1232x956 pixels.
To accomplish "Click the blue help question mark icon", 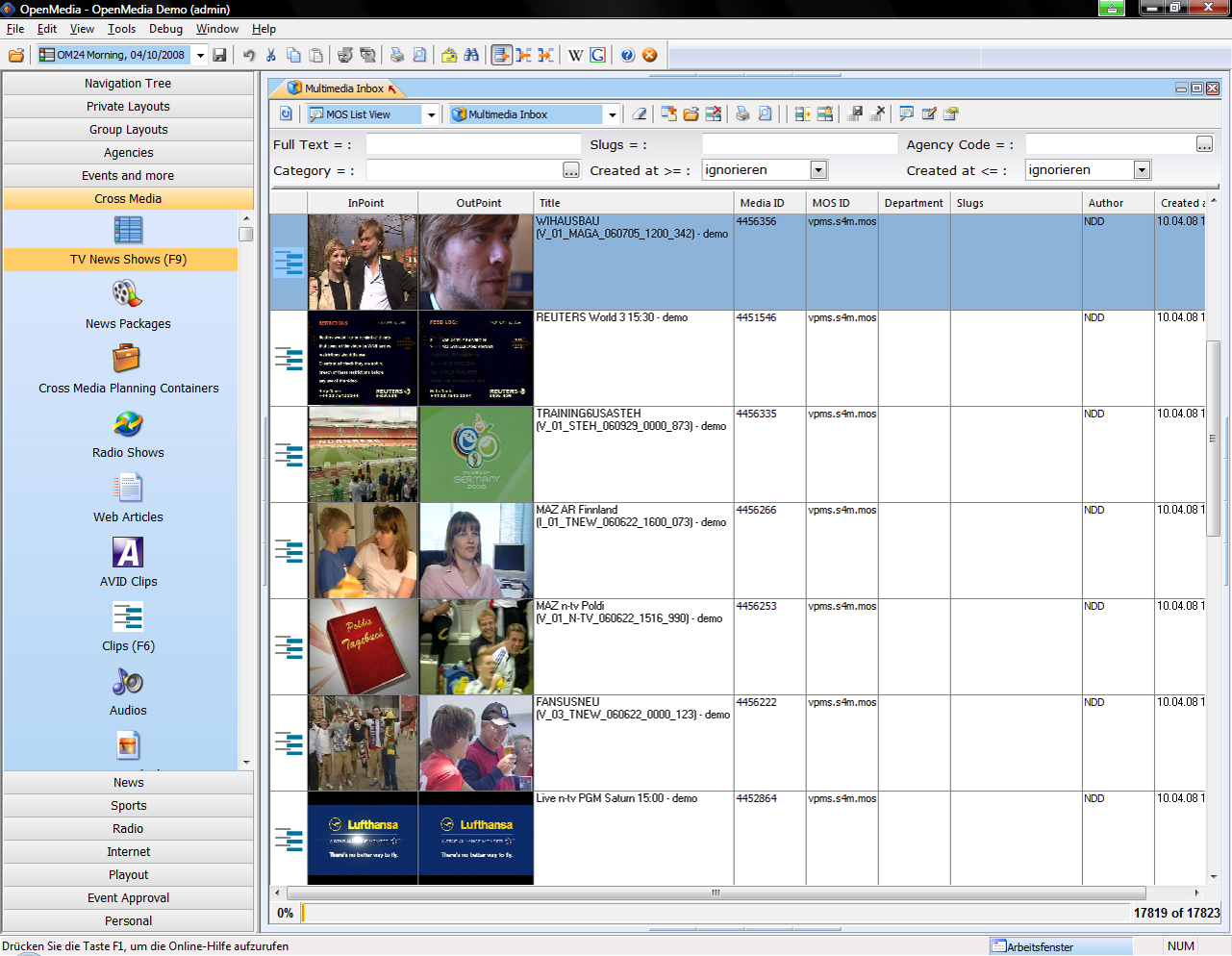I will [x=627, y=55].
